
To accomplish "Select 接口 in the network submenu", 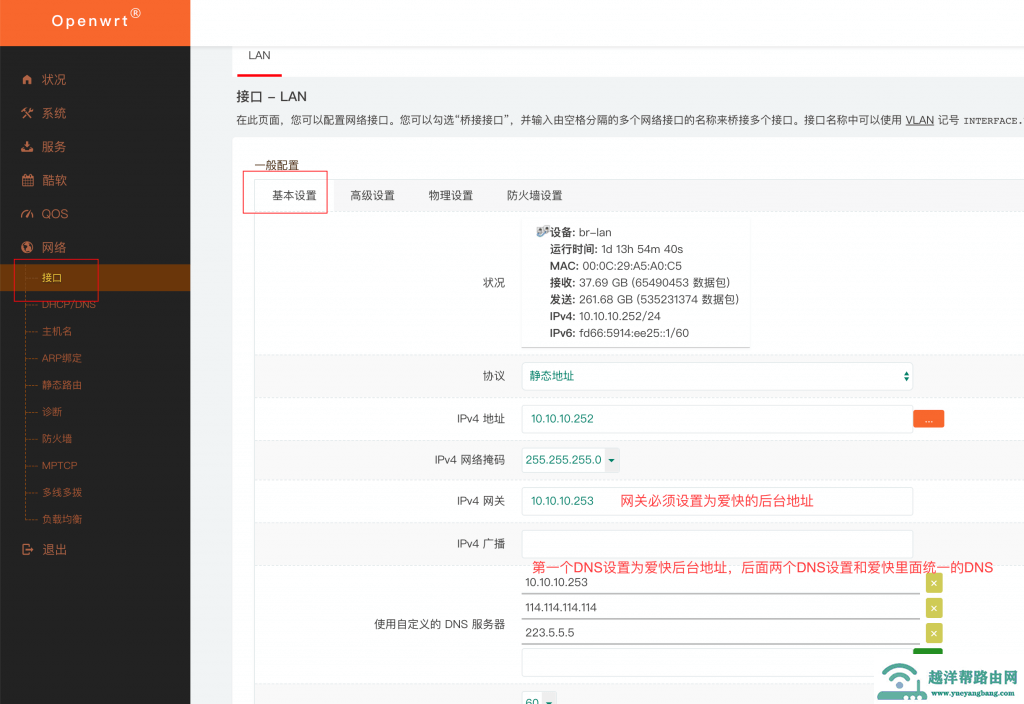I will [x=52, y=278].
